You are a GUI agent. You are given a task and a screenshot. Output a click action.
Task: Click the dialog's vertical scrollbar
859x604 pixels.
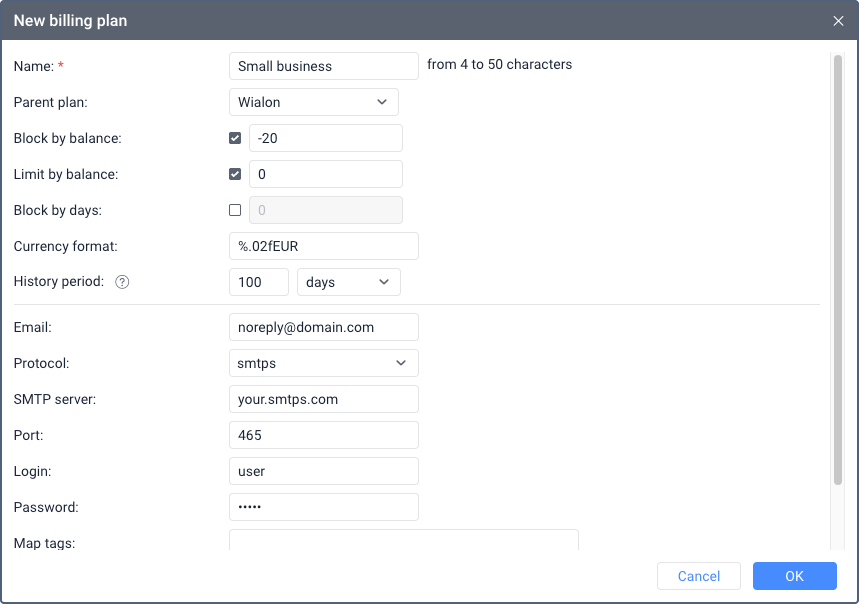point(837,270)
